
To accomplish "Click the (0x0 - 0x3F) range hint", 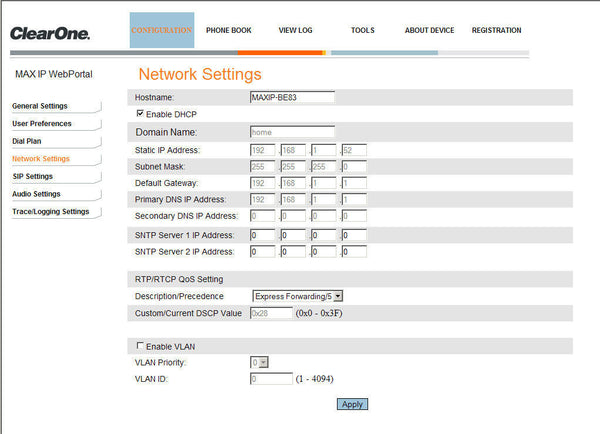I will click(319, 313).
